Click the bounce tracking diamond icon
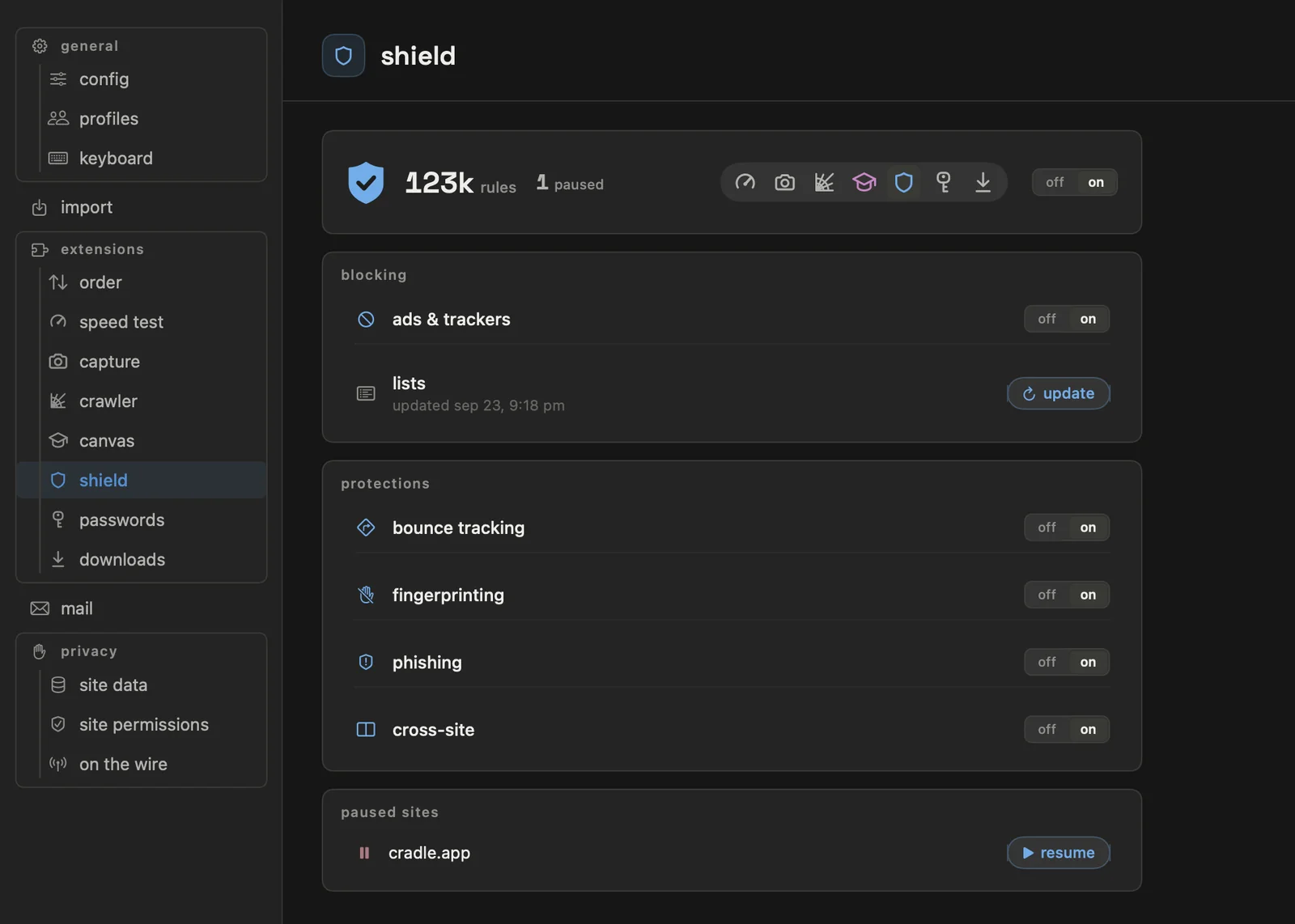 366,528
